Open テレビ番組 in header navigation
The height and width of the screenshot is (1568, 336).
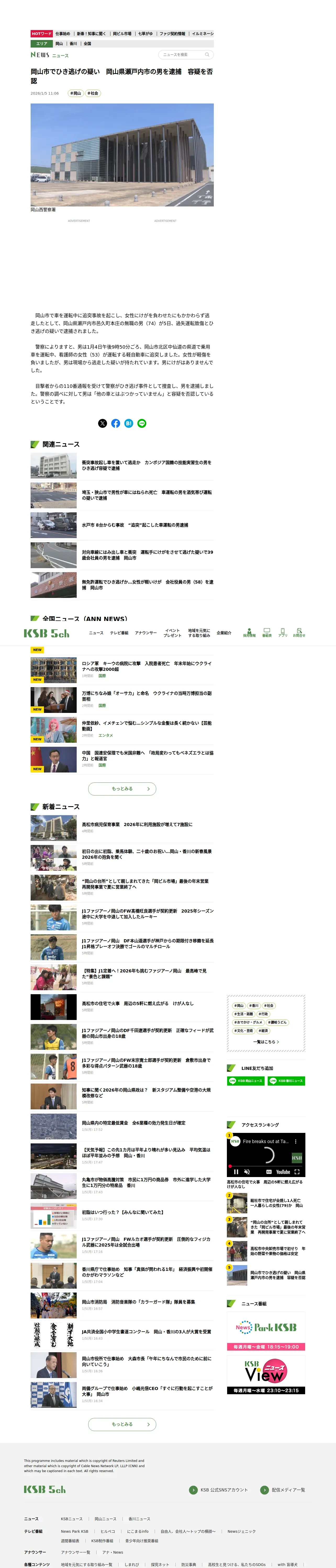tap(119, 633)
